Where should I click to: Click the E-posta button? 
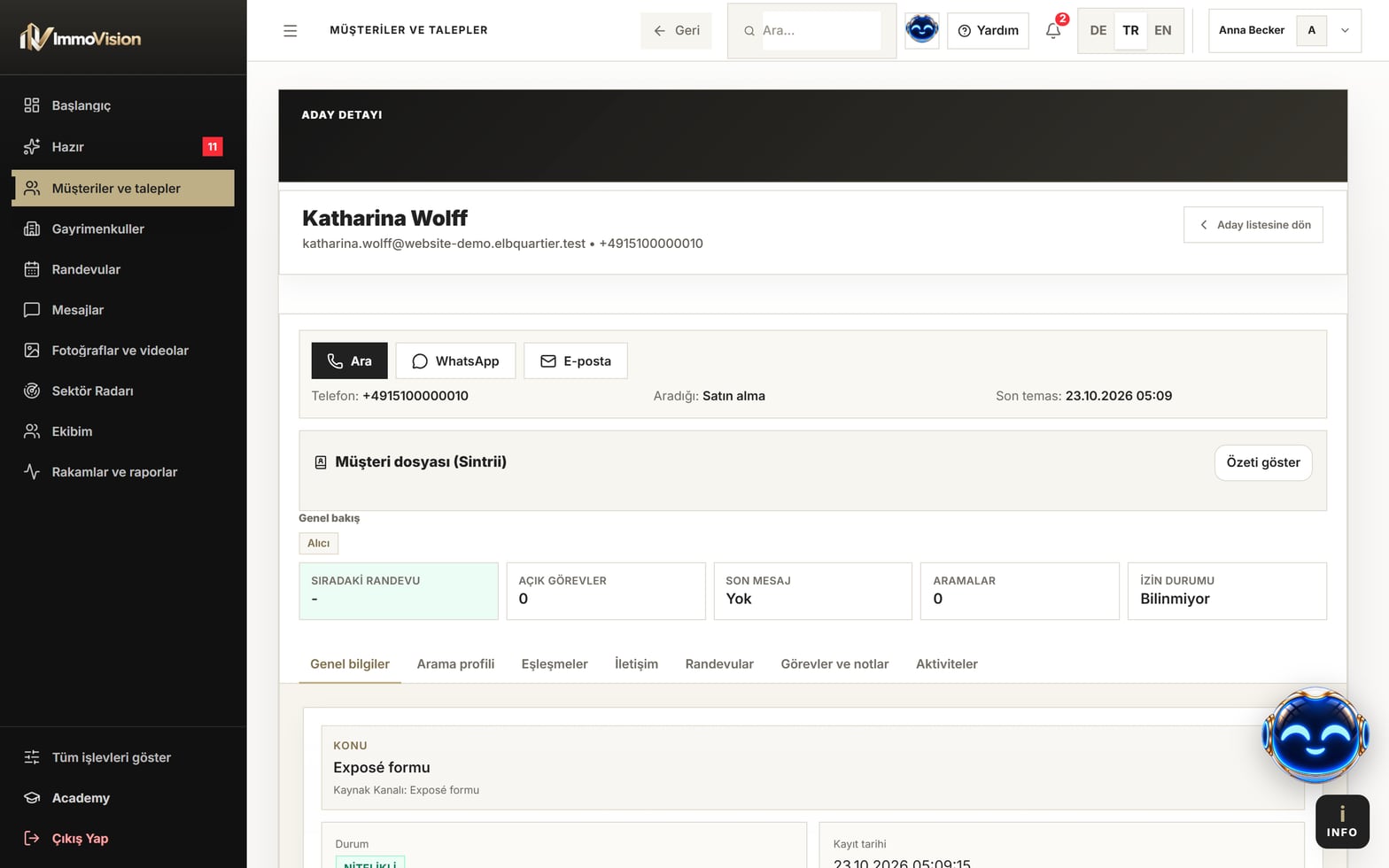tap(576, 360)
